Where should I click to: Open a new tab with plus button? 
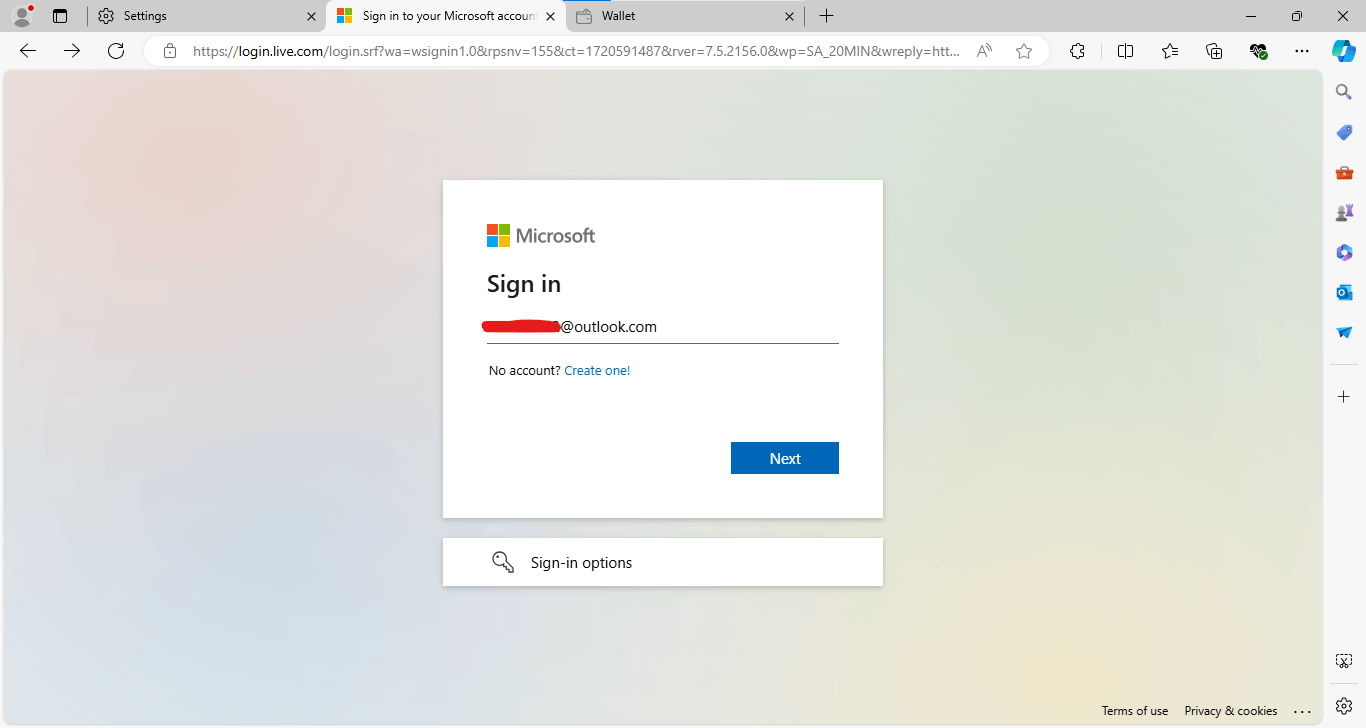[826, 16]
